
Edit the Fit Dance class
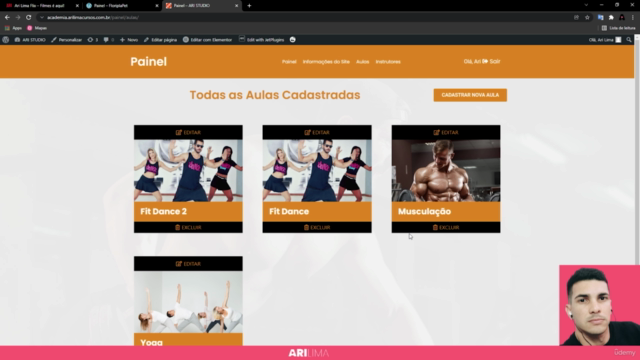coord(317,132)
